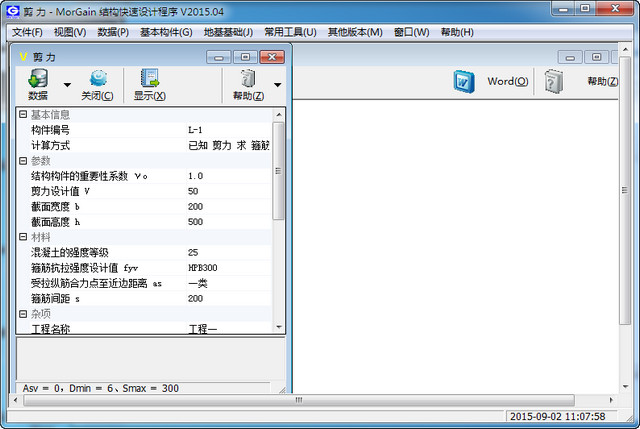Click the 显示(X) notebook icon
The height and width of the screenshot is (429, 640).
point(149,78)
